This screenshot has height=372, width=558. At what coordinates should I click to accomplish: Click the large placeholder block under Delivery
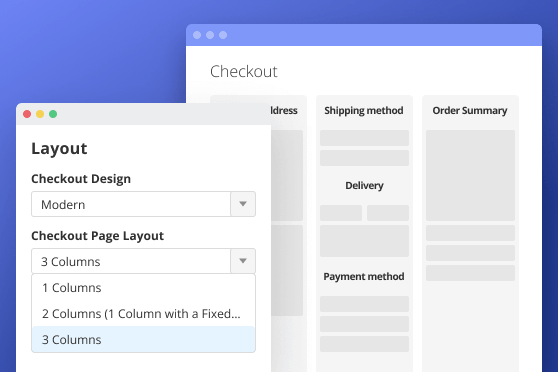[x=364, y=241]
